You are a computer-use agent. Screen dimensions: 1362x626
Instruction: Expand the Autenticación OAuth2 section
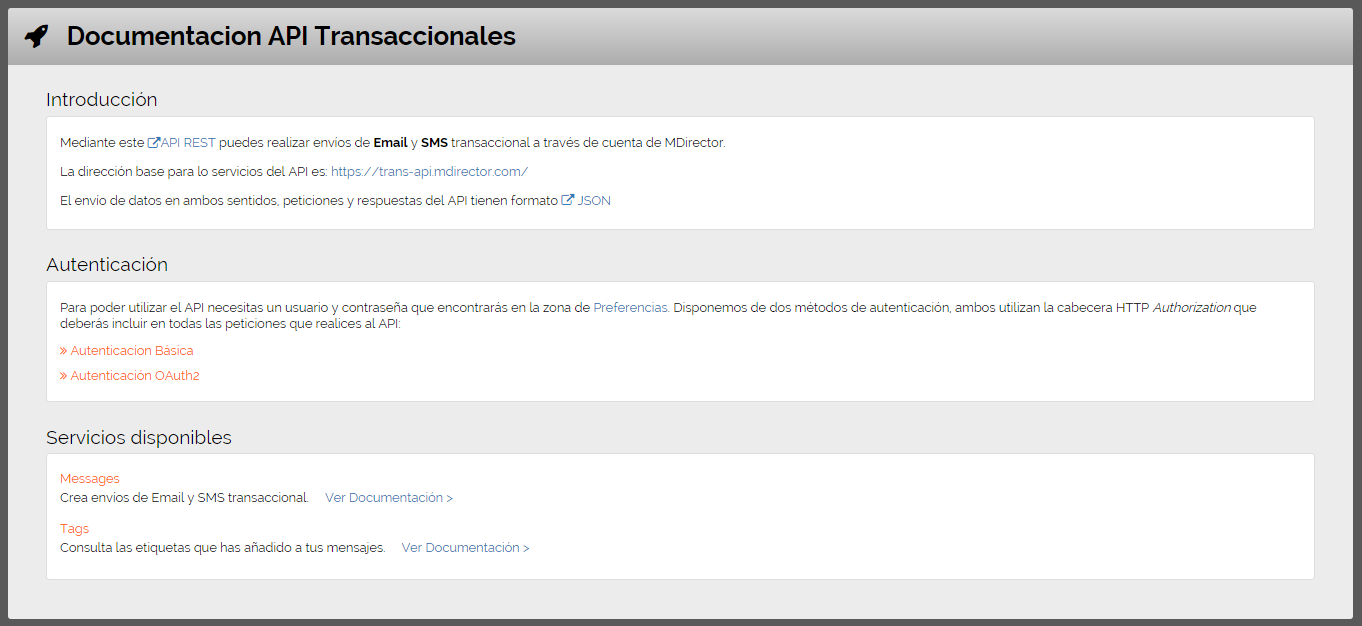tap(134, 376)
